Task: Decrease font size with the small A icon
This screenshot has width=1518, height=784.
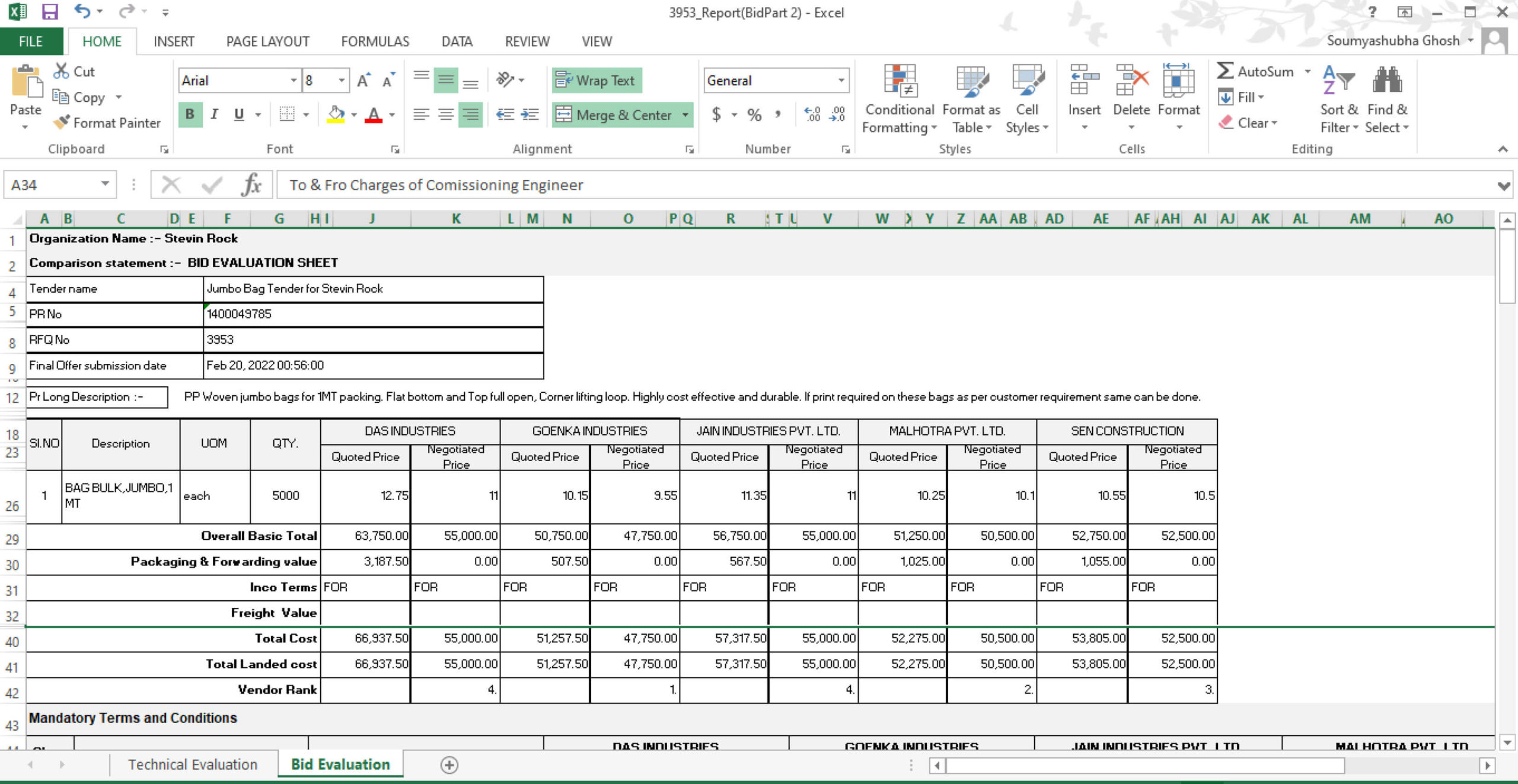Action: [x=388, y=80]
